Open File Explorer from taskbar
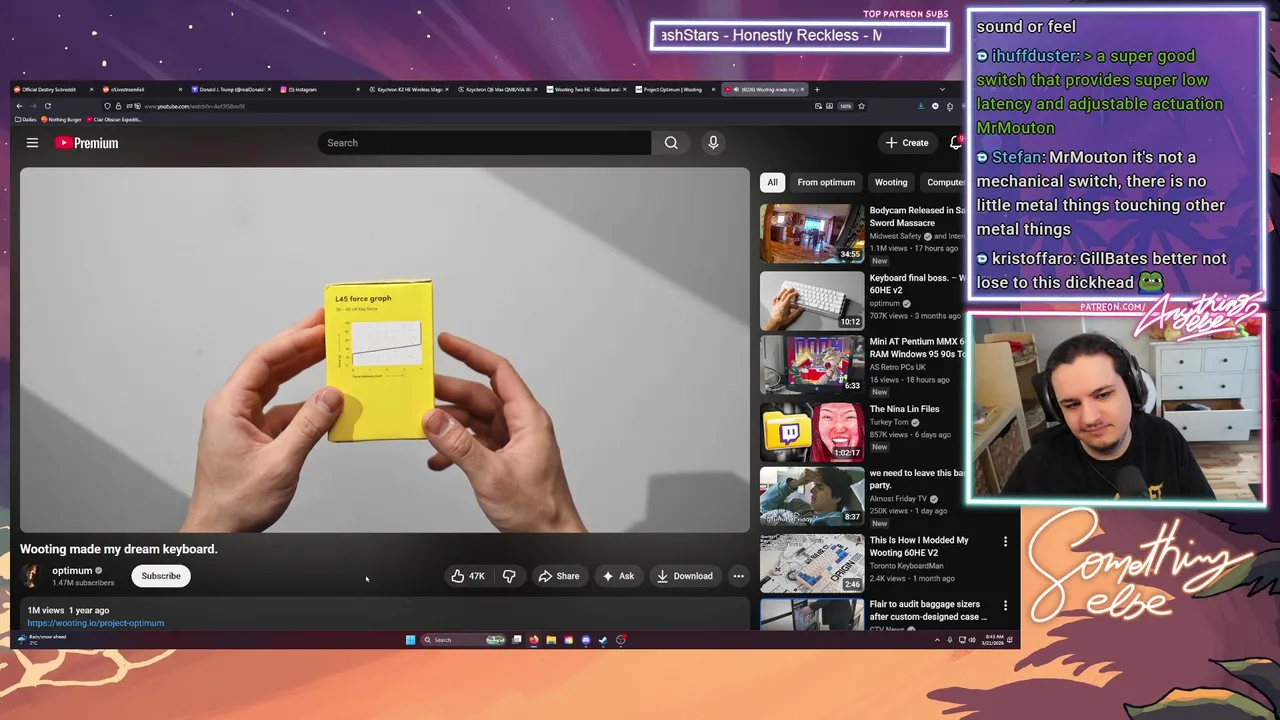 click(551, 640)
